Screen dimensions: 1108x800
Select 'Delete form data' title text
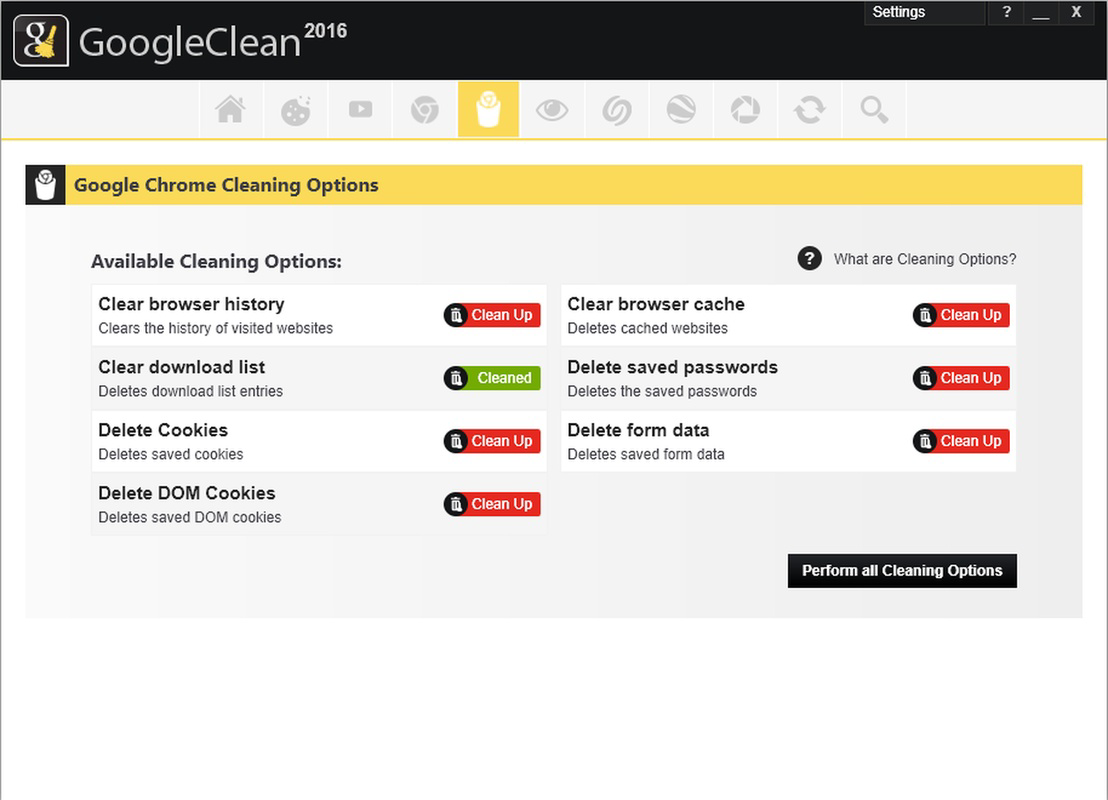click(x=638, y=430)
